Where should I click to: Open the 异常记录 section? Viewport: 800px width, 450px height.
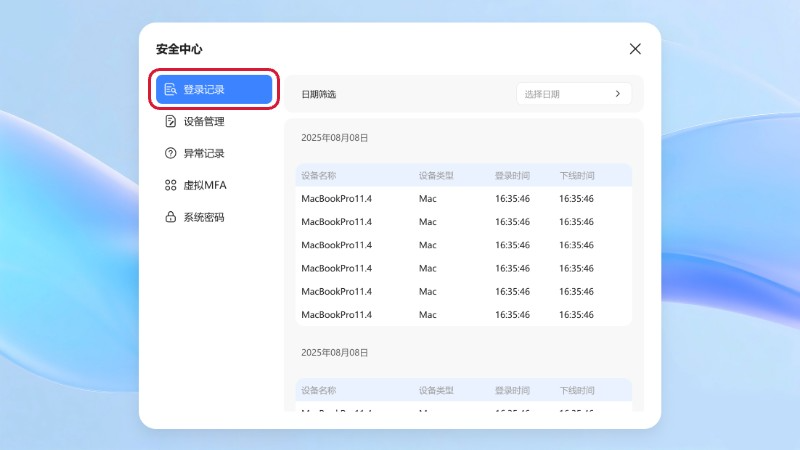point(204,153)
